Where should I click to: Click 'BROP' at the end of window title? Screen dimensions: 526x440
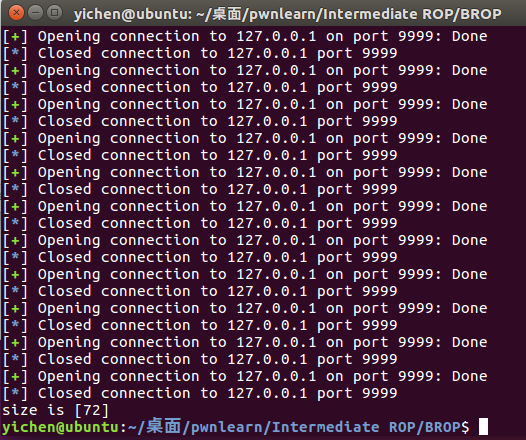(x=481, y=14)
